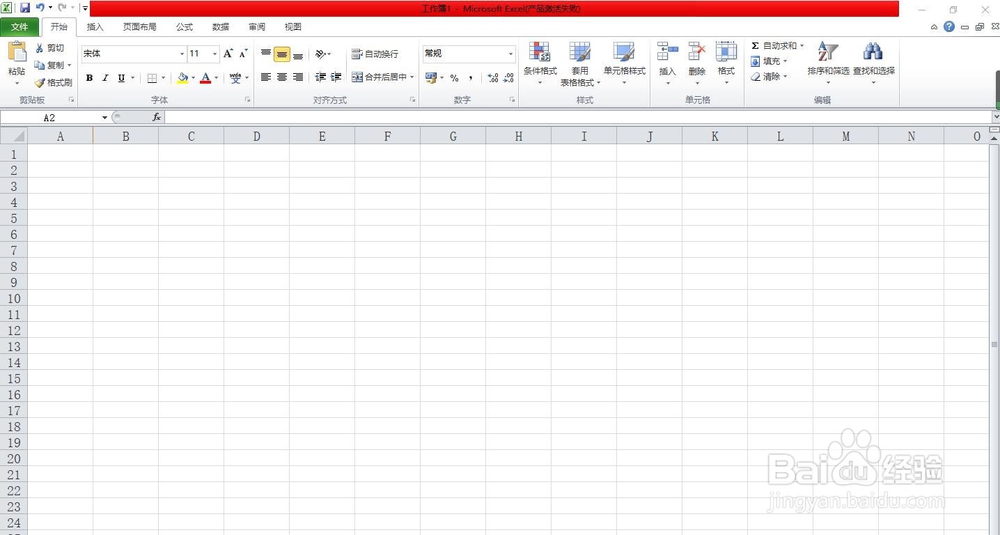Open Format as Table (套用表格格式)
The image size is (1000, 535).
click(x=580, y=62)
